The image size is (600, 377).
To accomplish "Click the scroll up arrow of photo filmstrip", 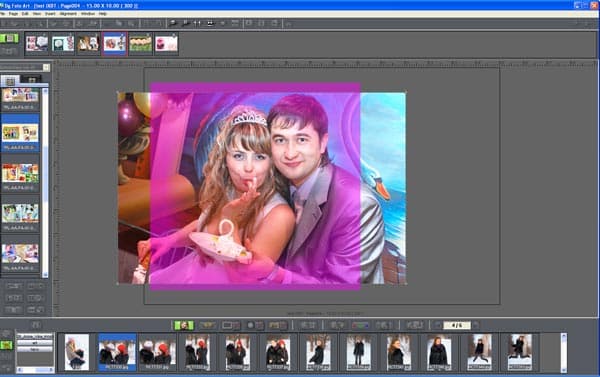I will coord(564,336).
